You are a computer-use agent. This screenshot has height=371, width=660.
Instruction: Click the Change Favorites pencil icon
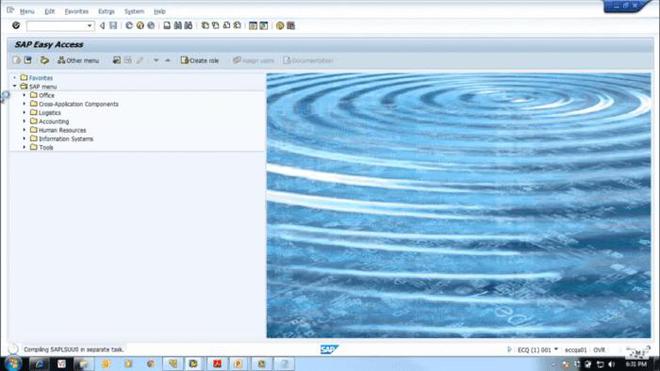pyautogui.click(x=139, y=60)
